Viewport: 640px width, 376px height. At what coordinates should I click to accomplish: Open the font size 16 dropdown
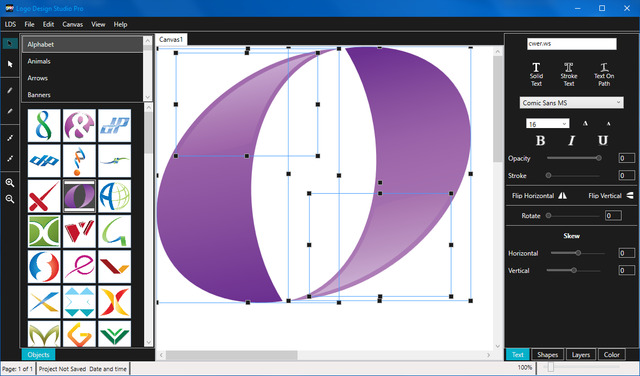pyautogui.click(x=547, y=124)
